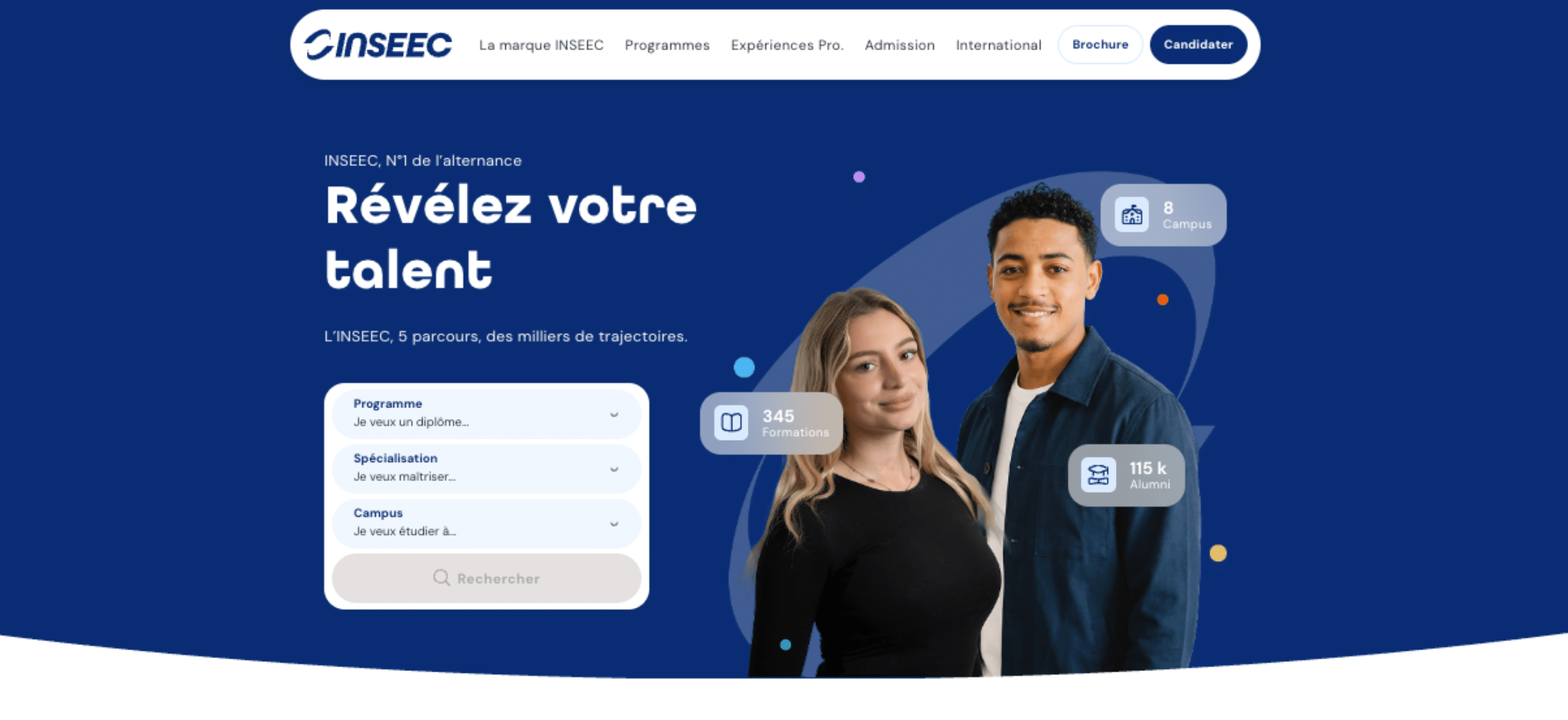The image size is (1568, 720).
Task: Click the magnifying glass search icon
Action: click(441, 578)
